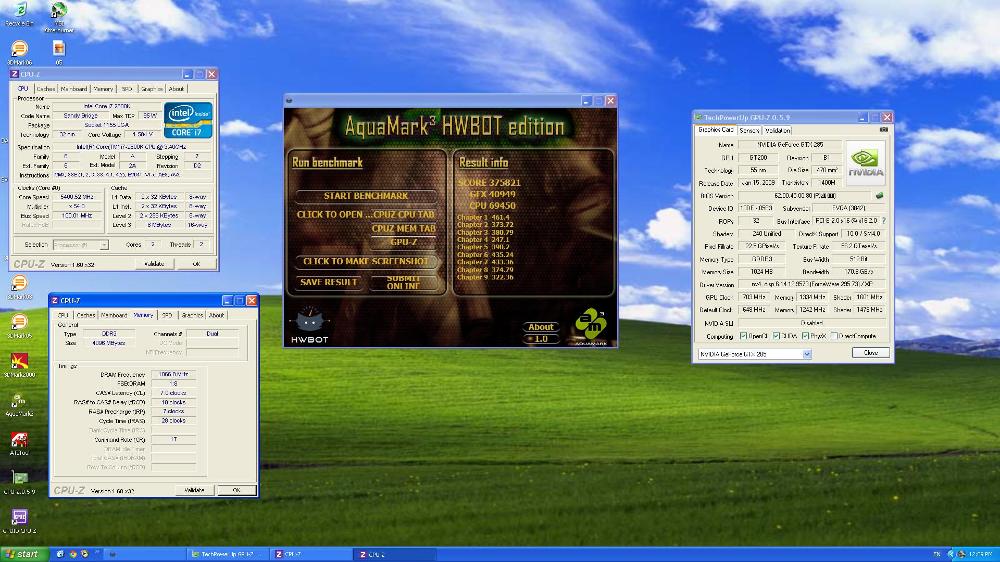Select the Graphics Card tab in GPU-Z
This screenshot has height=562, width=1000.
pos(716,129)
